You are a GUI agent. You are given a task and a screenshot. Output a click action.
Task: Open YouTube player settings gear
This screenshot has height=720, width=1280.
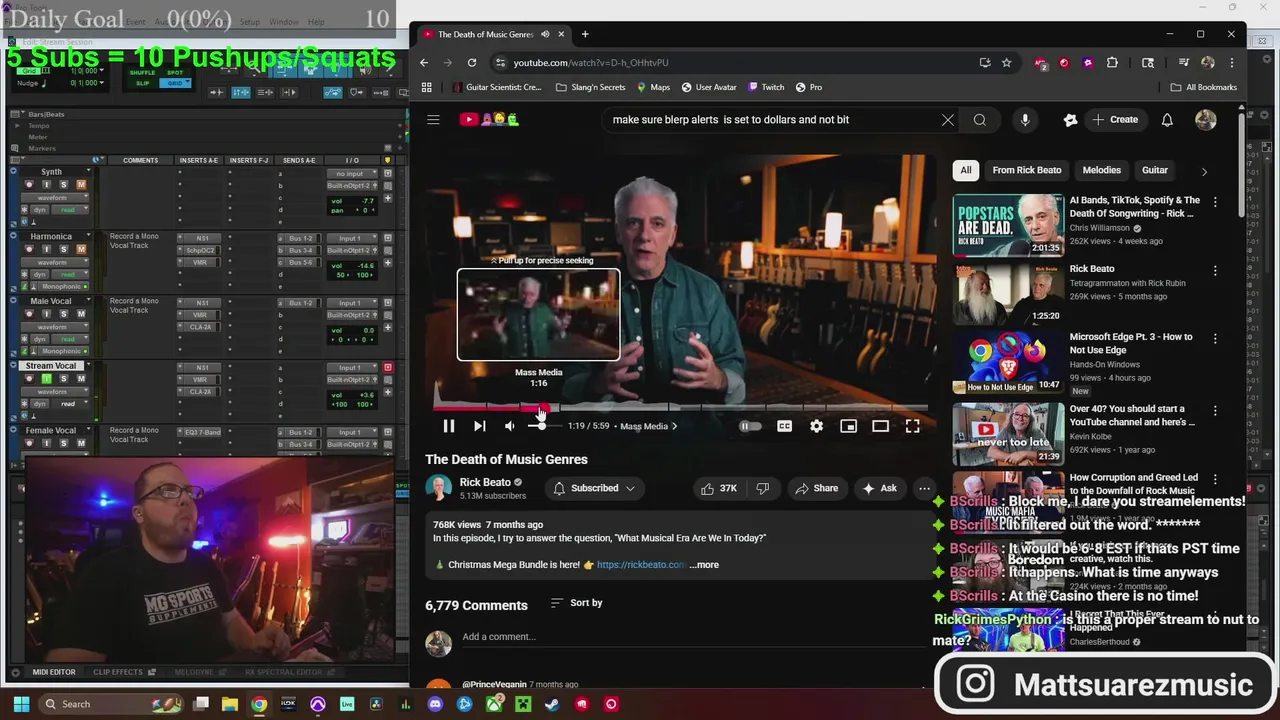[x=816, y=426]
